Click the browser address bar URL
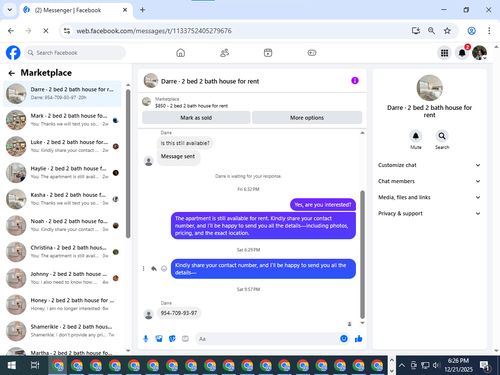Image resolution: width=500 pixels, height=375 pixels. coord(154,31)
